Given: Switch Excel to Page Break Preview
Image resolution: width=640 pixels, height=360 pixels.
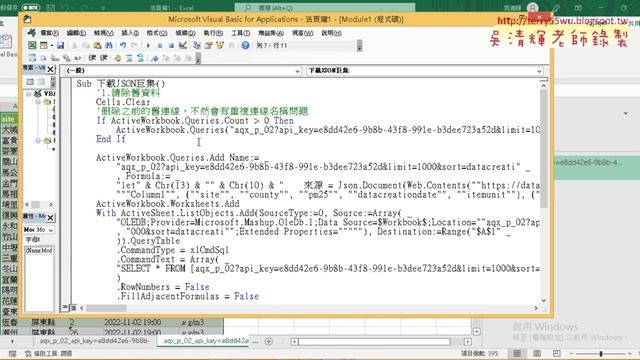Looking at the screenshot, I should click(x=556, y=353).
